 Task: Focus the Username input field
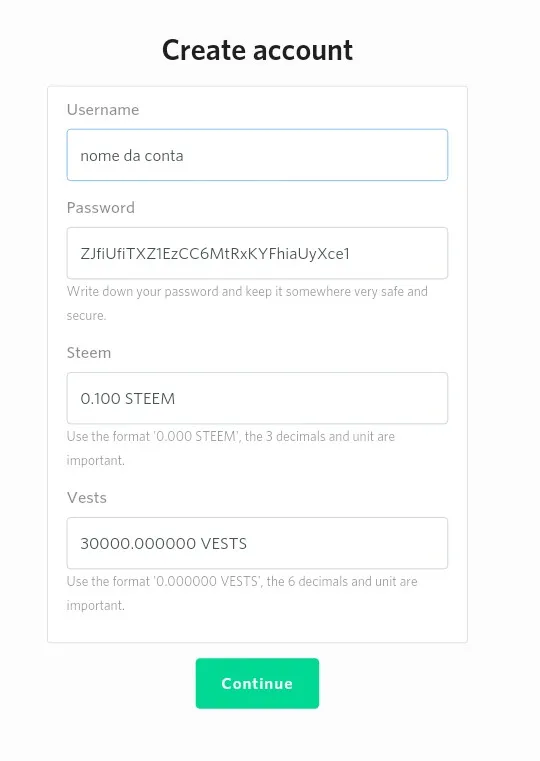click(257, 155)
